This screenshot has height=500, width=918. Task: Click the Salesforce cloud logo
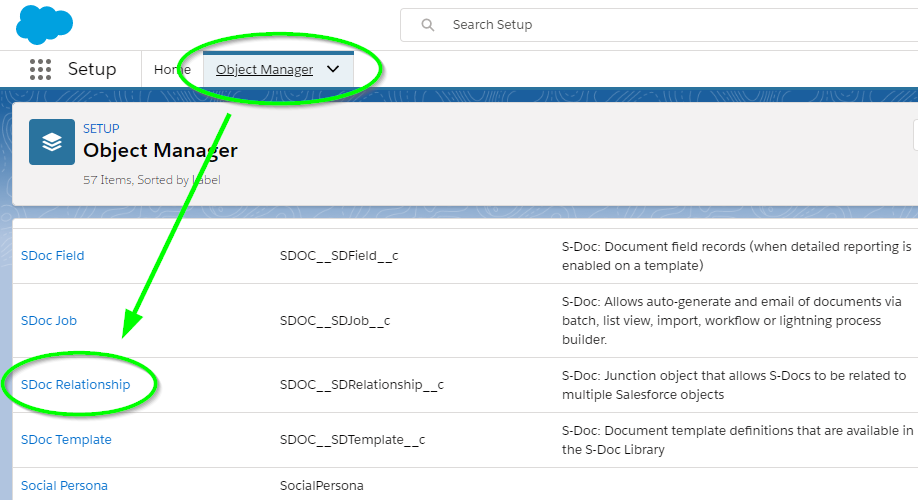click(44, 25)
